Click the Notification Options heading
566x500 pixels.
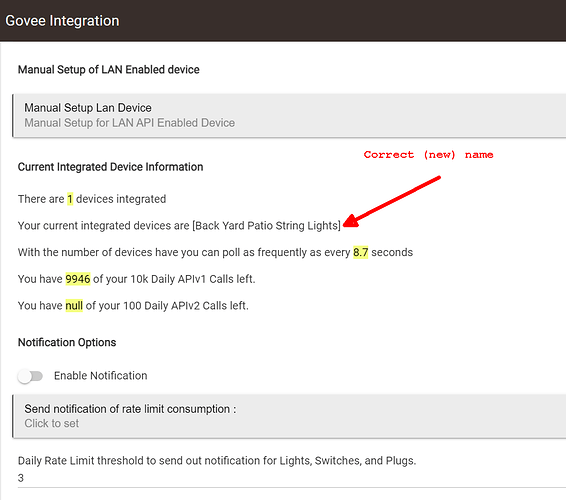67,342
